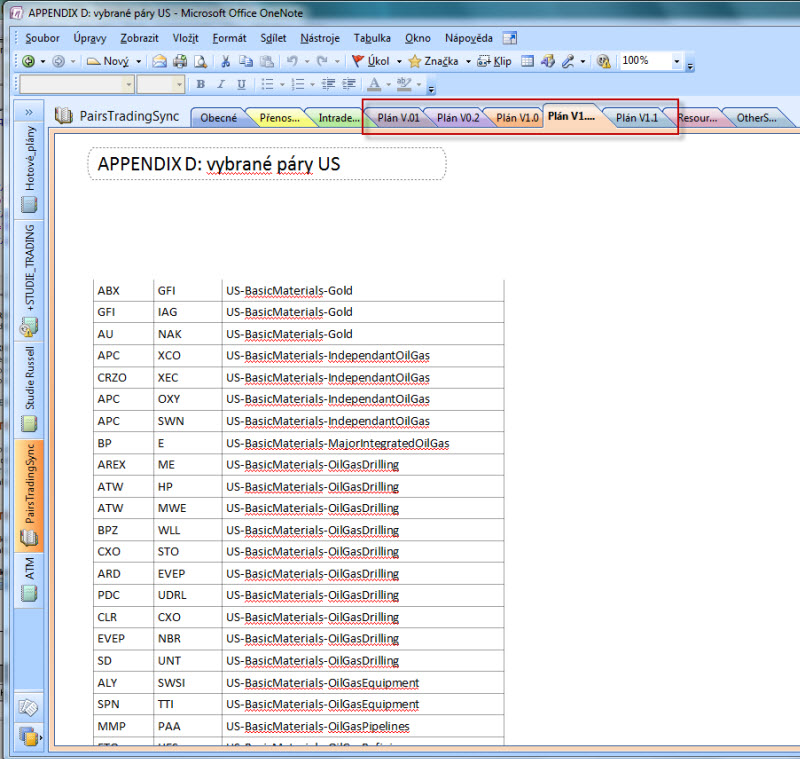This screenshot has height=759, width=800.
Task: Expand the Nový button dropdown arrow
Action: [138, 61]
